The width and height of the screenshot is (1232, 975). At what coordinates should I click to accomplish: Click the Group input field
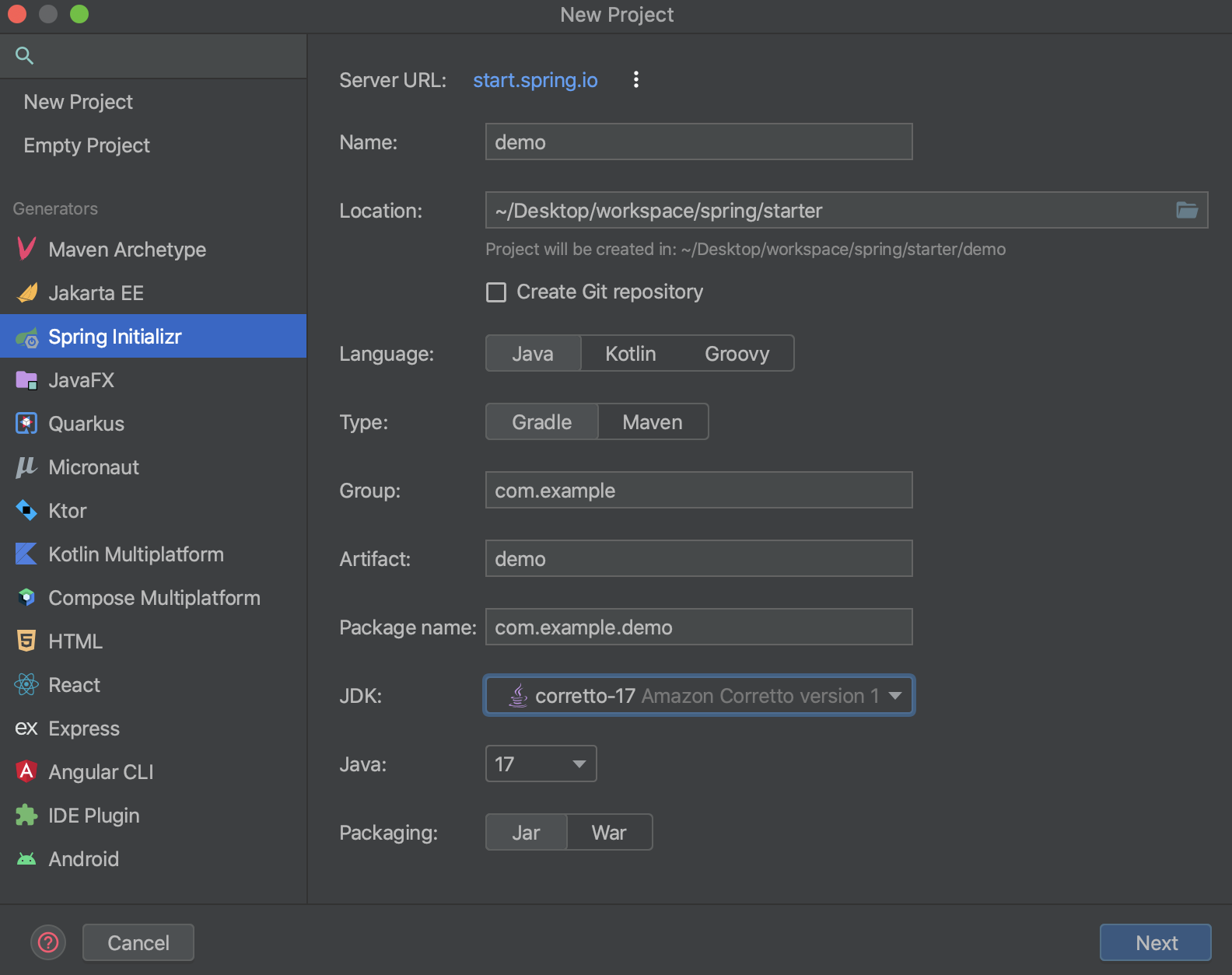coord(698,490)
